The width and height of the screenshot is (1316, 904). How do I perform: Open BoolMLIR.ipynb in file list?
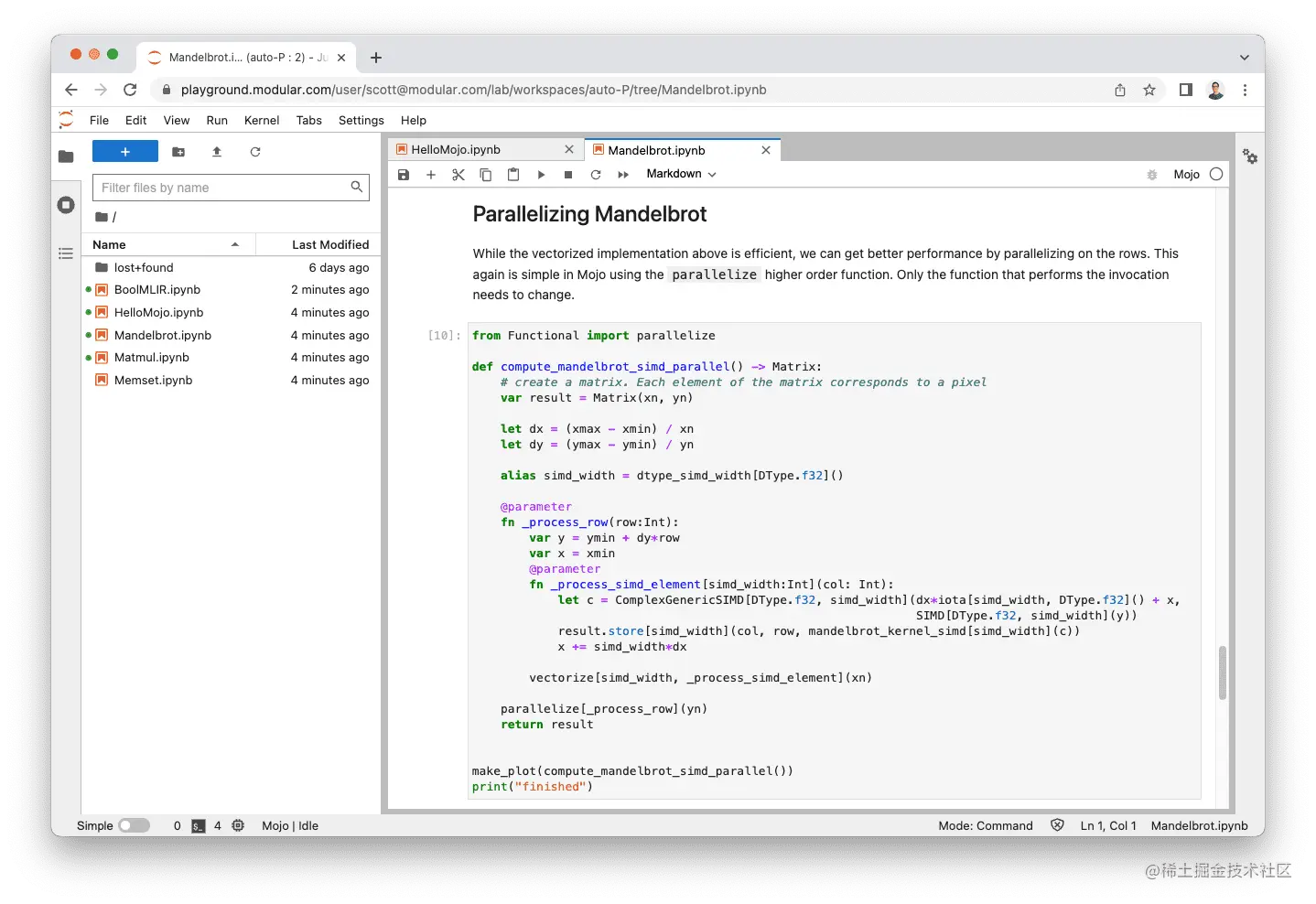(231, 290)
